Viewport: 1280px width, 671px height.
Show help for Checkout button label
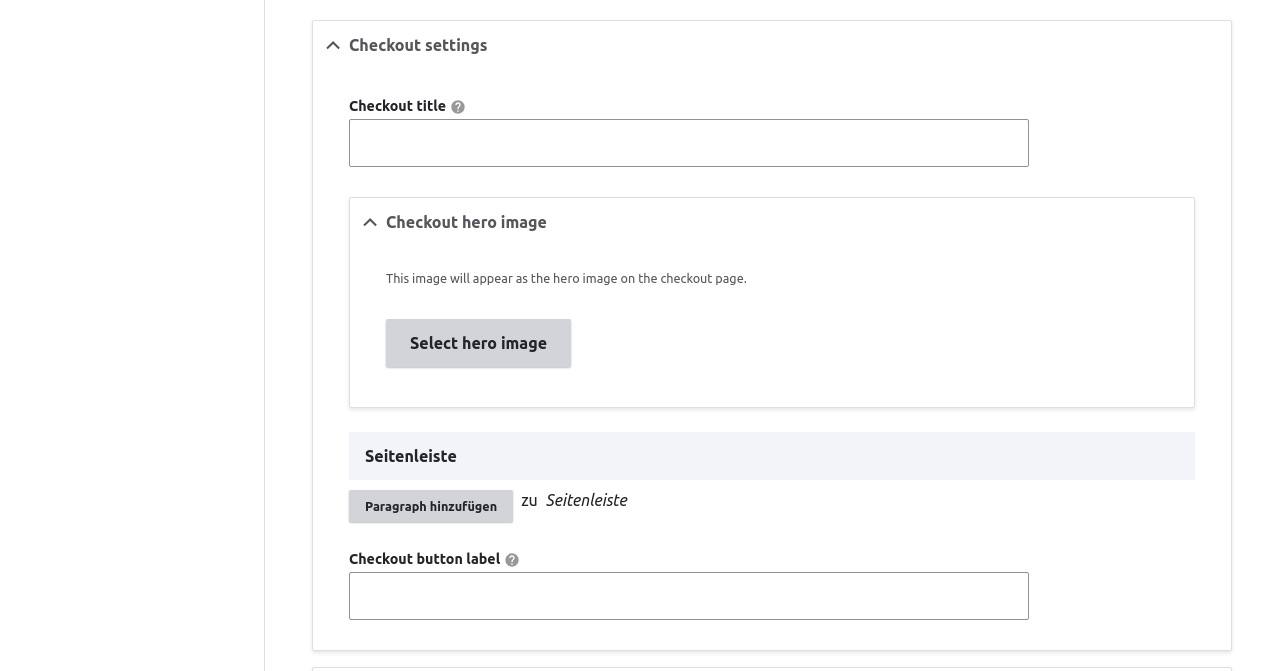tap(512, 560)
